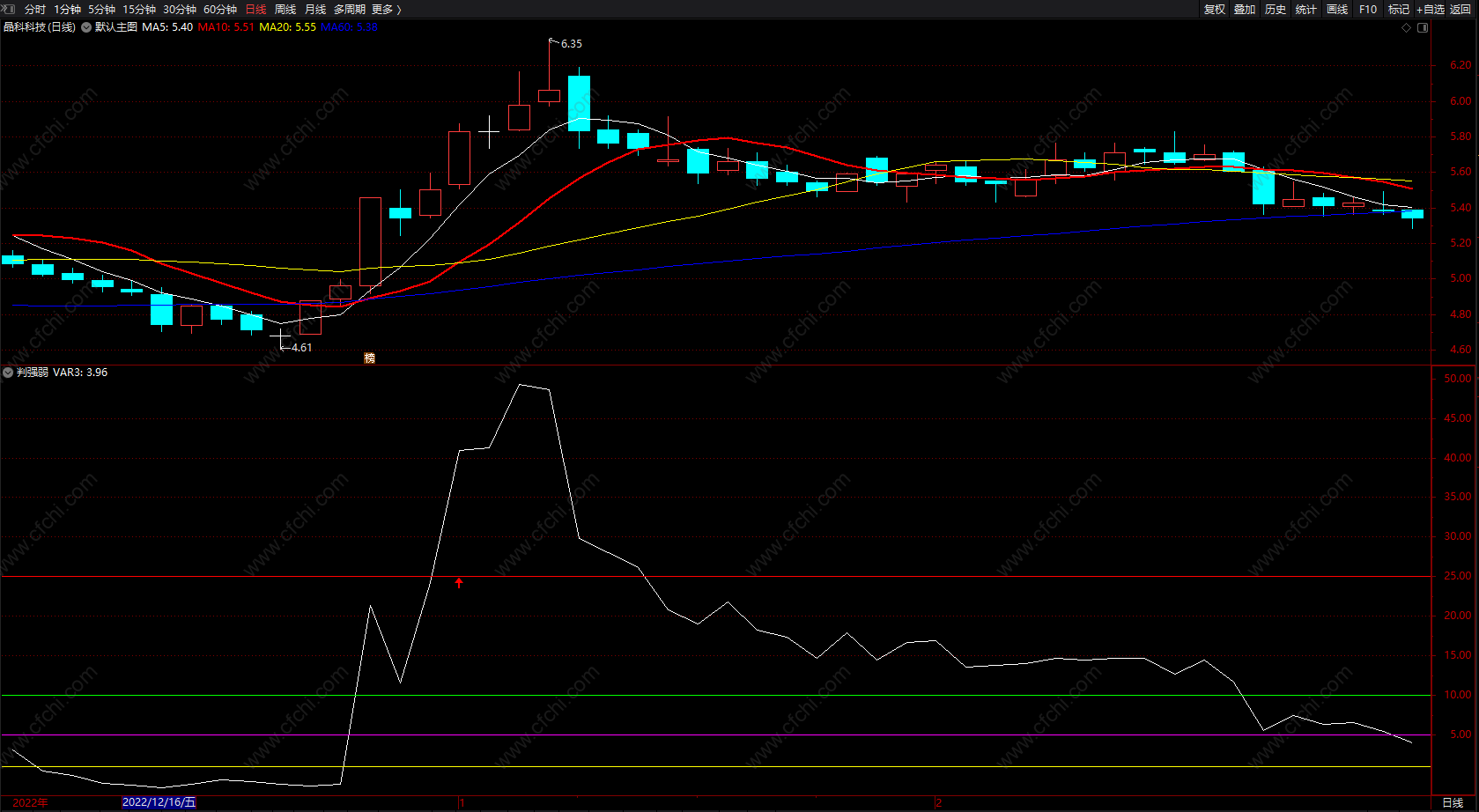Expand the 默认主图 main chart indicator dropdown
1479x812 pixels.
pos(86,27)
